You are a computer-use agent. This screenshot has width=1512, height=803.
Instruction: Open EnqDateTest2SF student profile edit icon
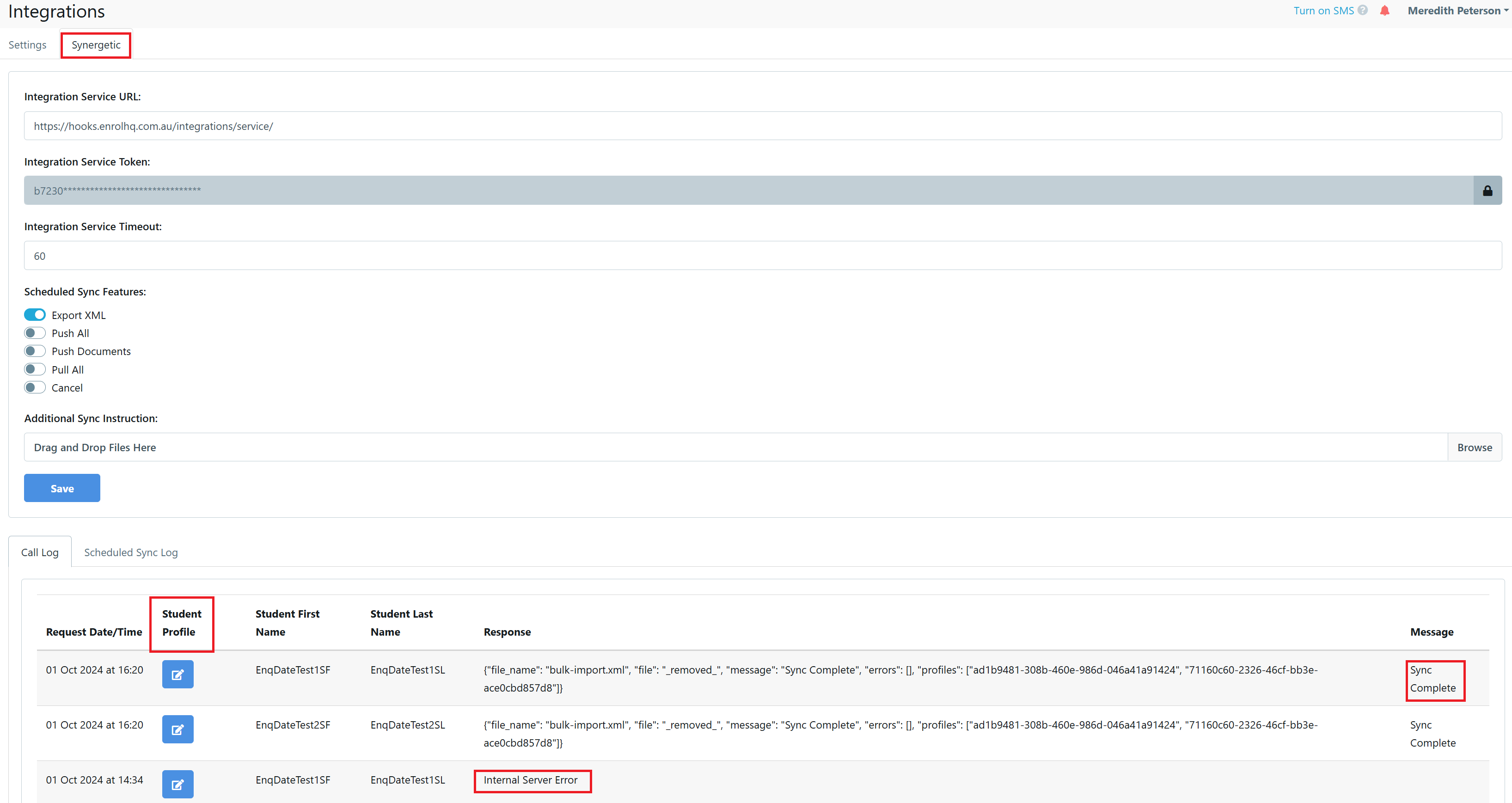(x=177, y=729)
